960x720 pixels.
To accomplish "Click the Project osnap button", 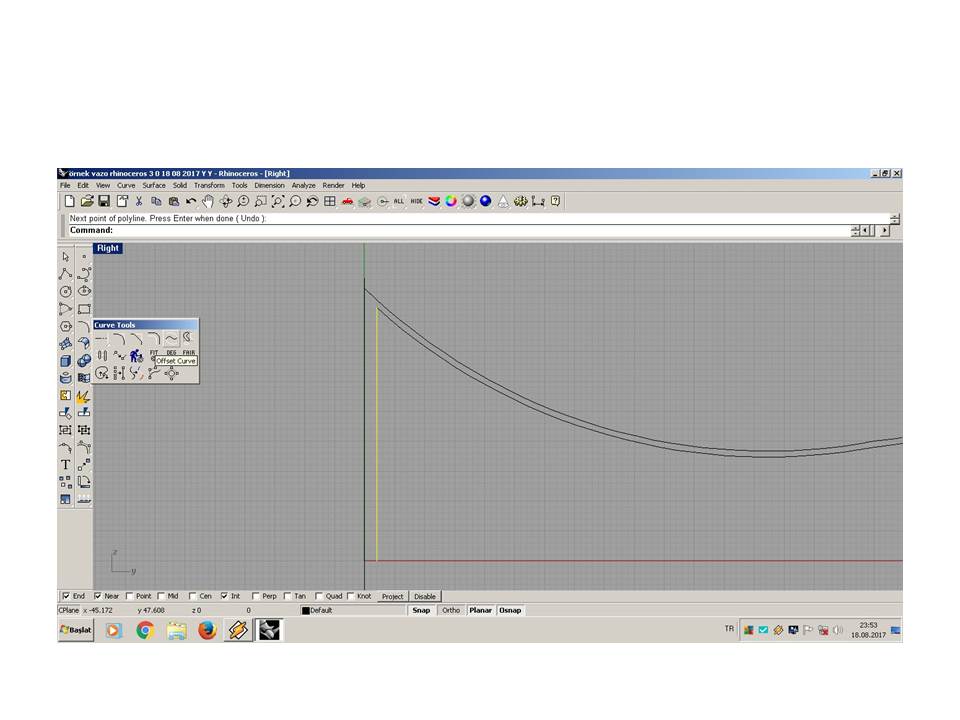I will (392, 596).
